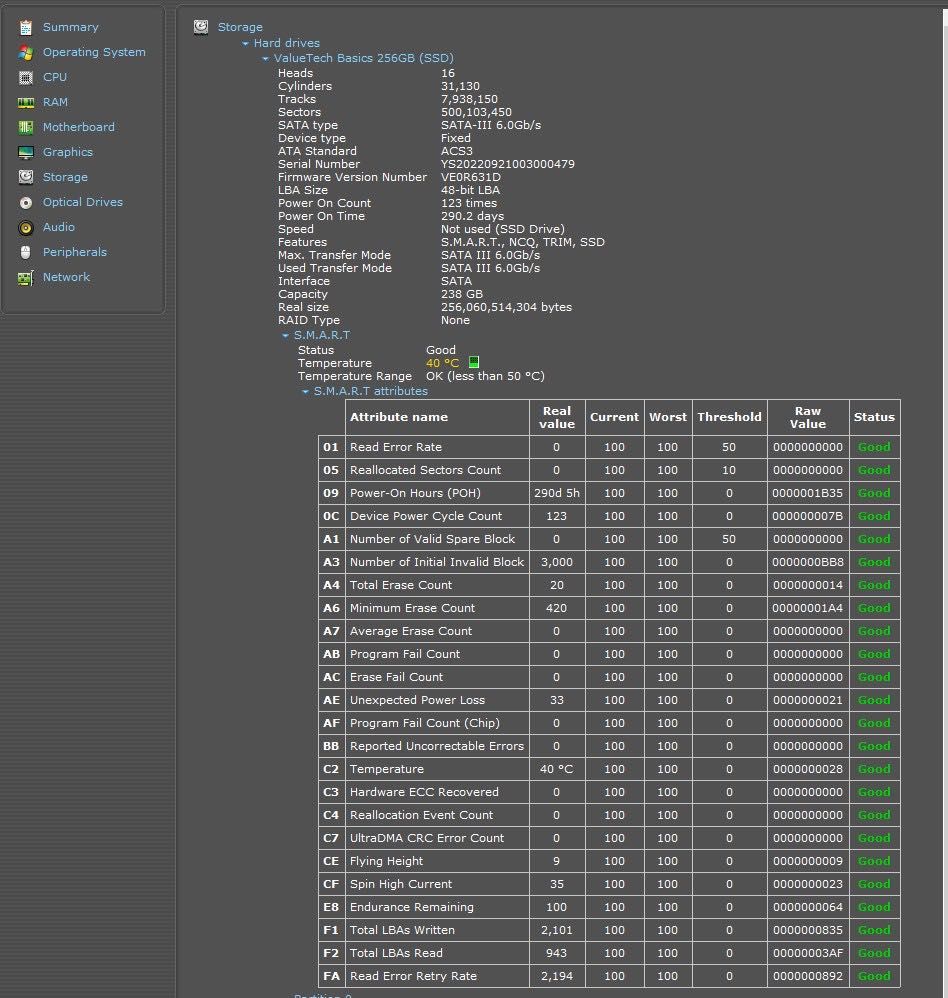The width and height of the screenshot is (948, 998).
Task: Click the Unexpected Power Loss attribute
Action: [x=417, y=700]
